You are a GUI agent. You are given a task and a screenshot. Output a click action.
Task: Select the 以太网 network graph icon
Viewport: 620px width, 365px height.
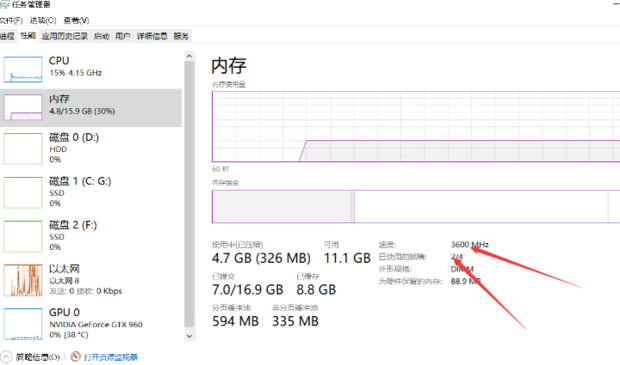point(23,280)
